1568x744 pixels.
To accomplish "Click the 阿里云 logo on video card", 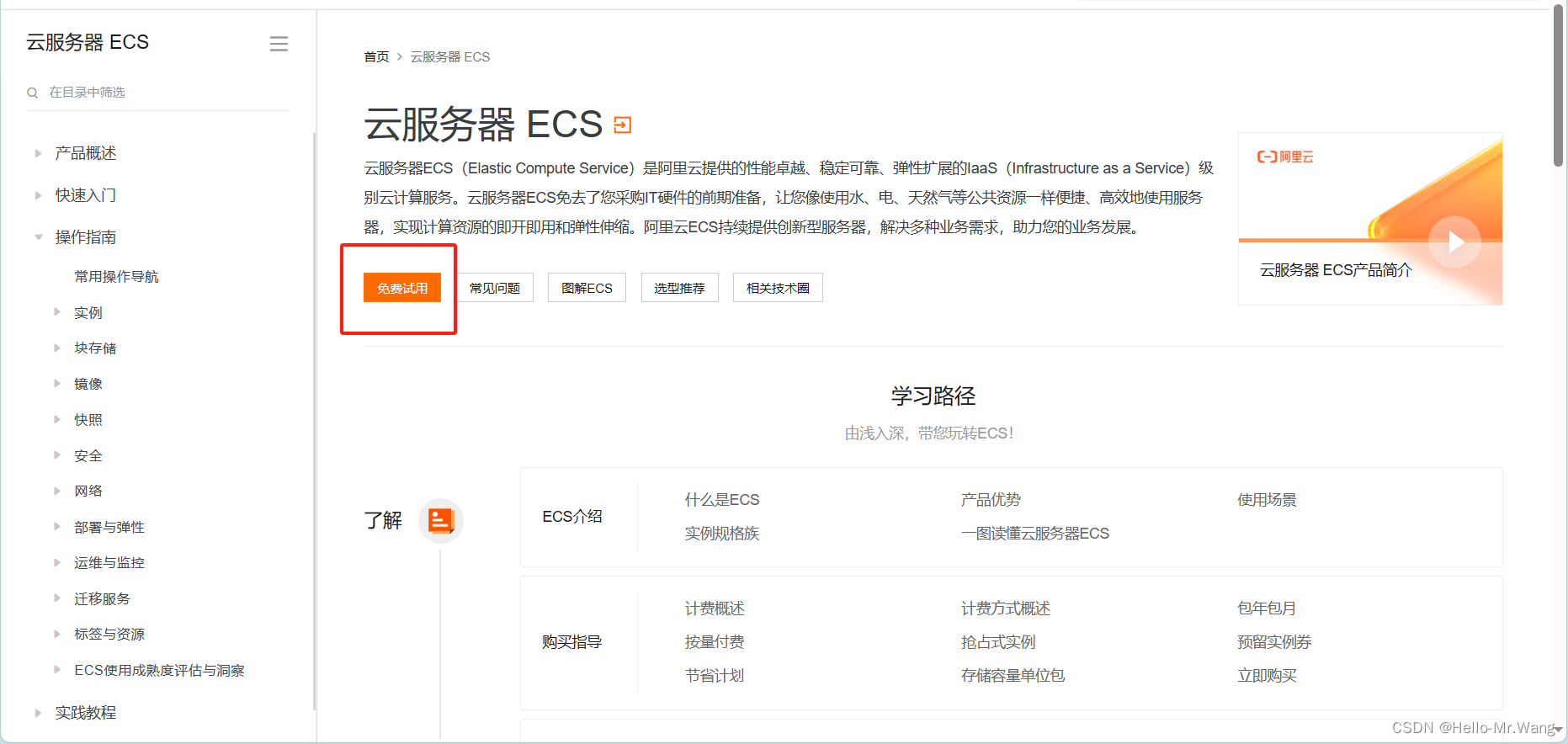I will [x=1284, y=157].
